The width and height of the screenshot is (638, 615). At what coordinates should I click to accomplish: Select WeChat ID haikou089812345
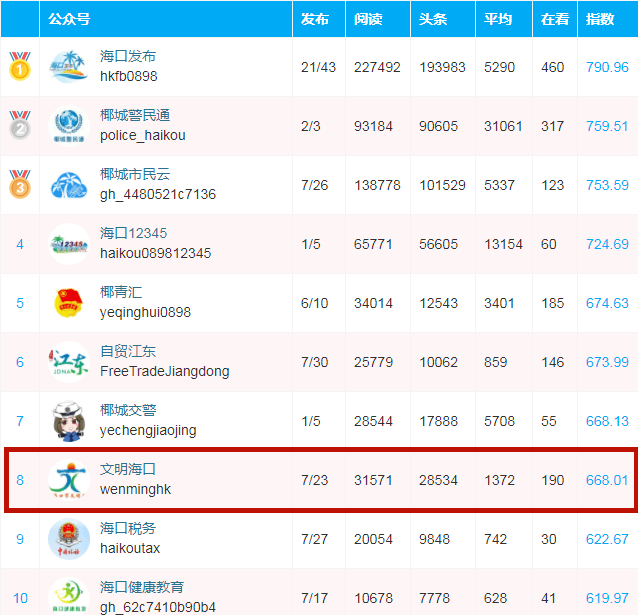(x=155, y=253)
